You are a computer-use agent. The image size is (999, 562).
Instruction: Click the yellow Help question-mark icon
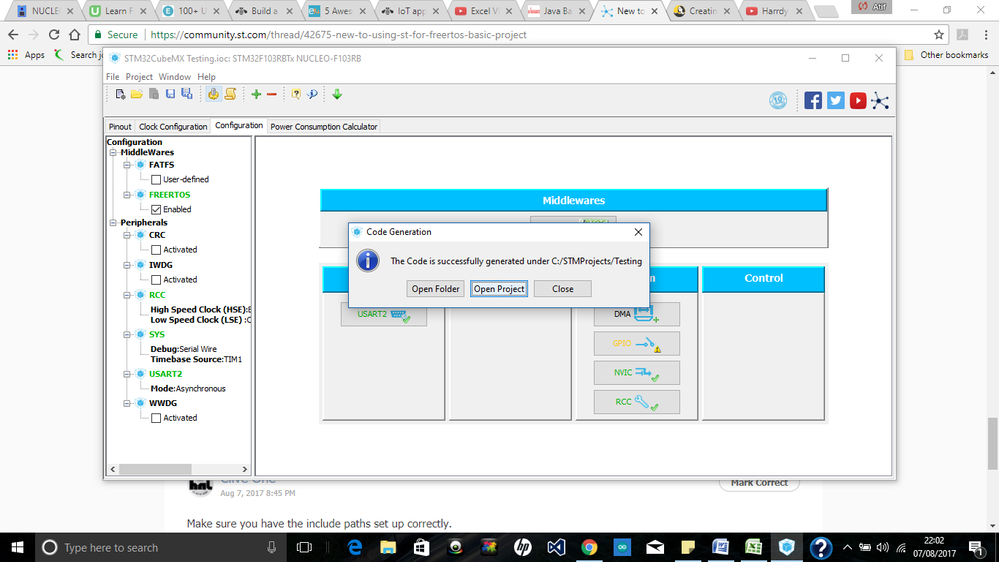(296, 94)
